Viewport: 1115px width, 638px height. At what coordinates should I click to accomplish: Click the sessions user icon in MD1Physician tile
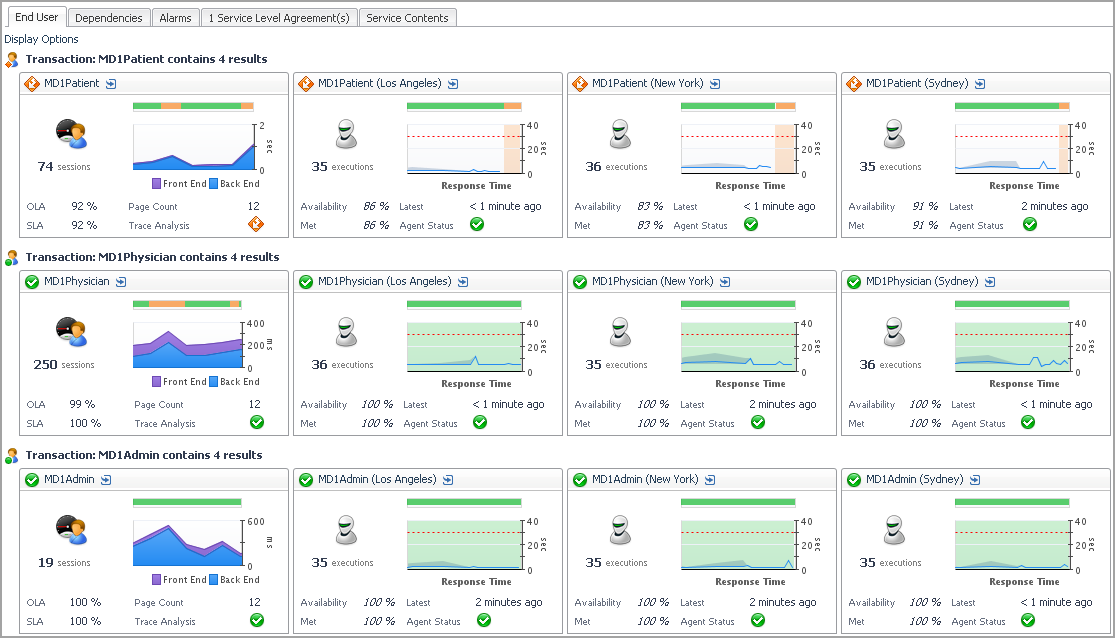(x=71, y=332)
